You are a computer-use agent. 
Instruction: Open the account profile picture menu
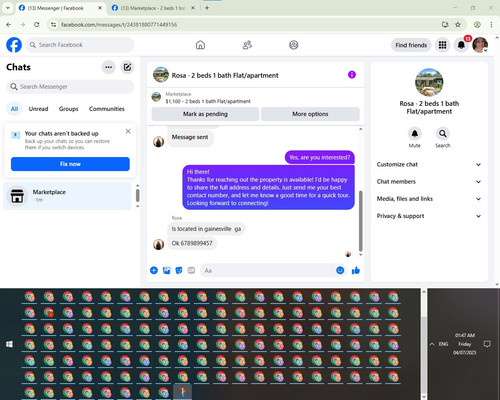click(x=480, y=45)
